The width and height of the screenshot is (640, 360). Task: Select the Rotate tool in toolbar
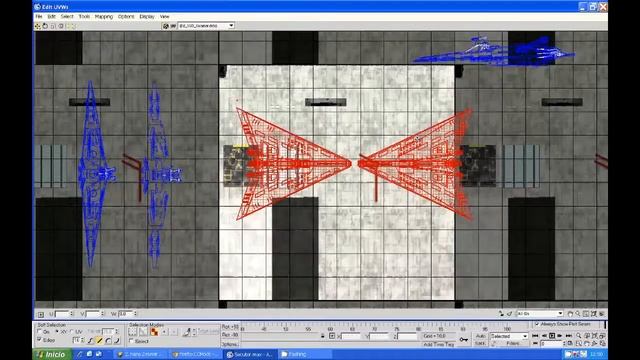coord(45,26)
